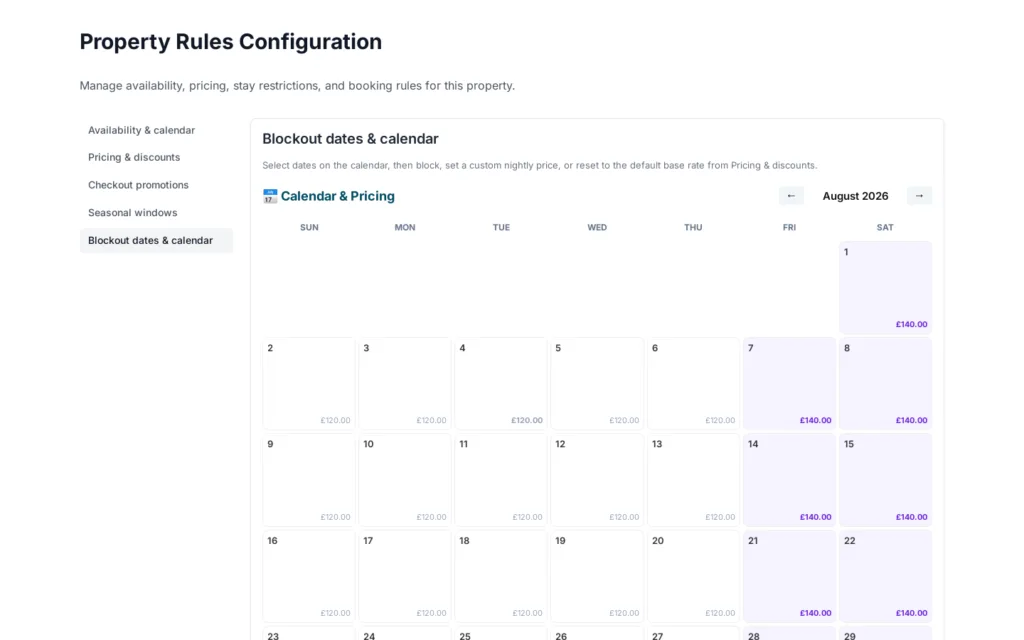The height and width of the screenshot is (640, 1024).
Task: Select Blockout dates & calendar sidebar item
Action: pos(156,240)
